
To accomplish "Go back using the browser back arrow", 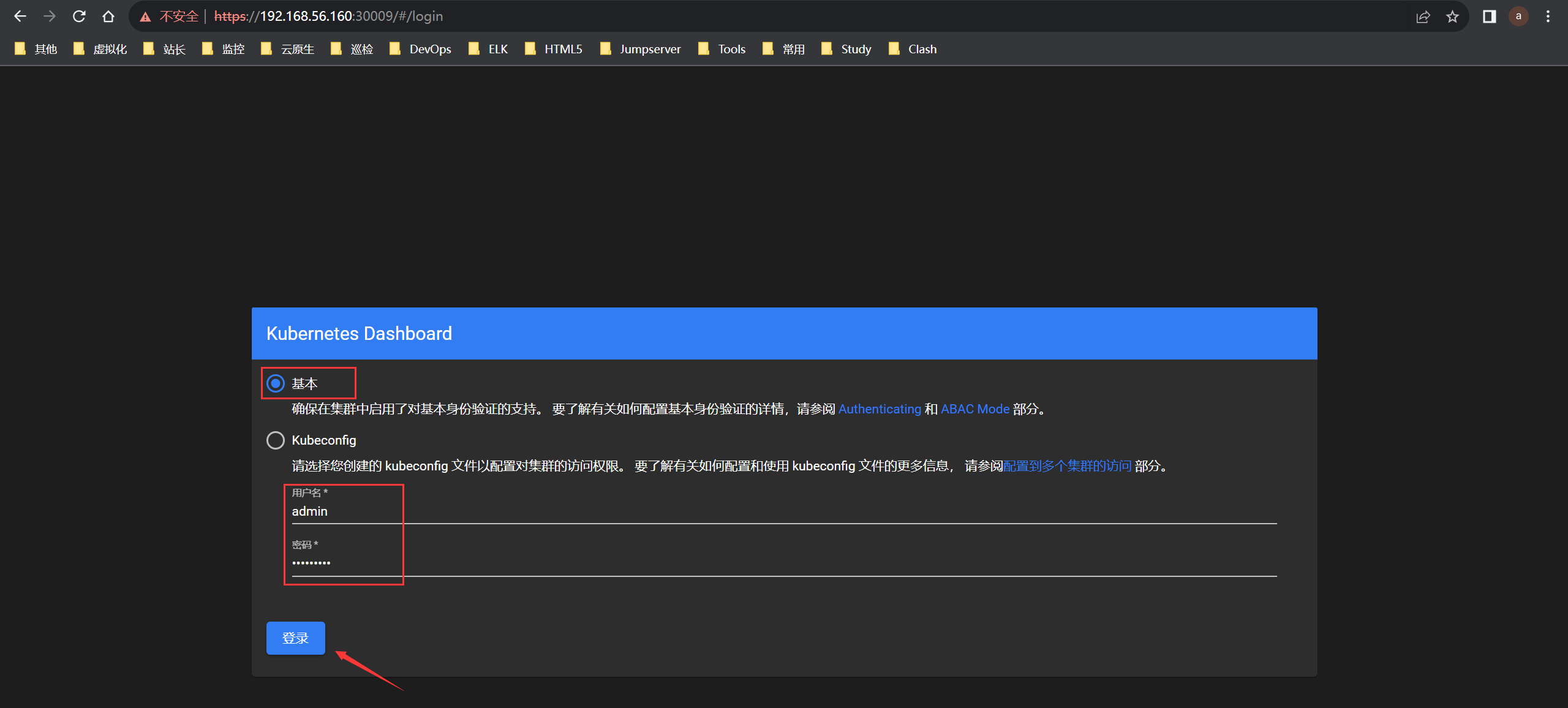I will pos(20,17).
